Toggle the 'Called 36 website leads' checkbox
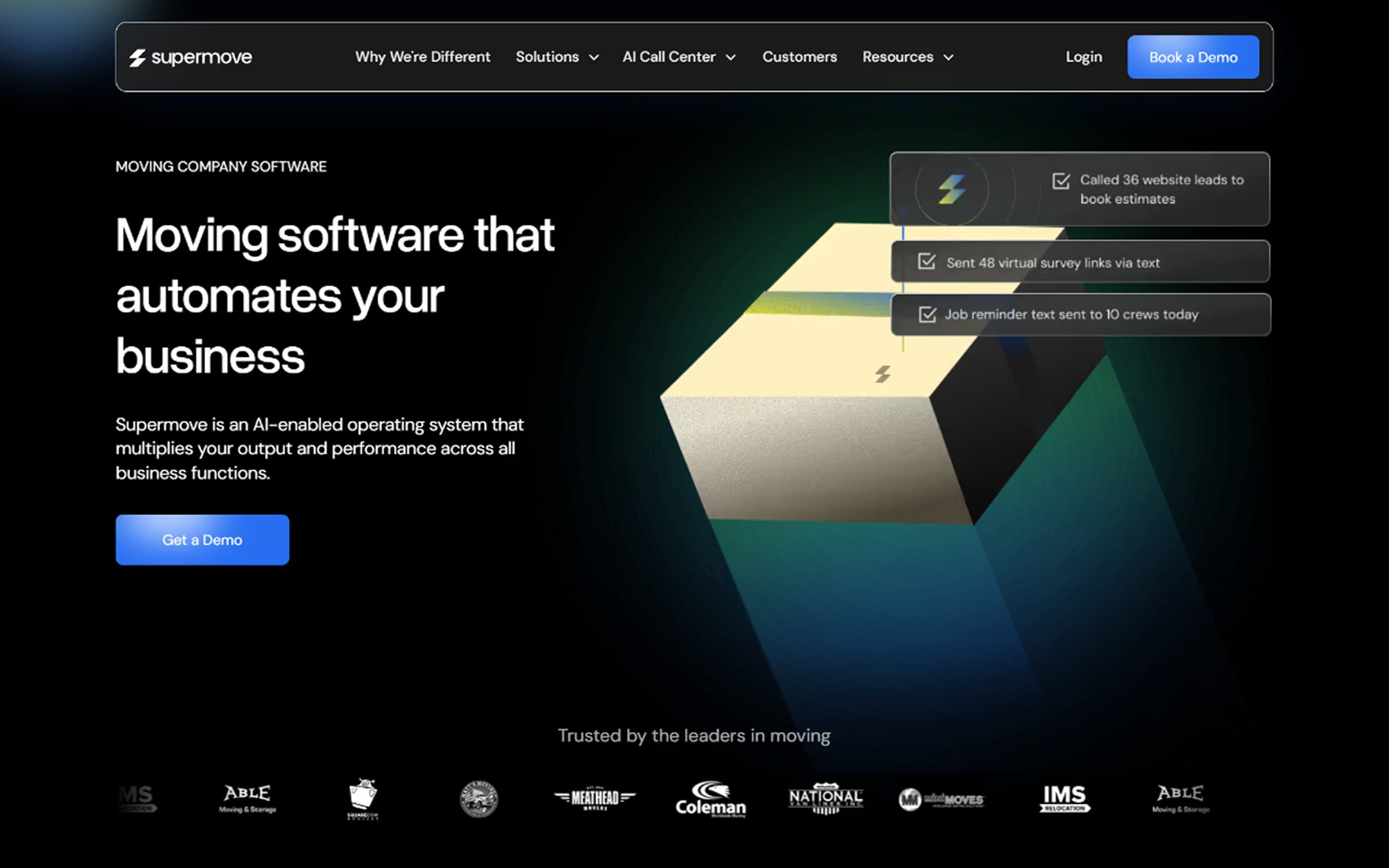Screen dimensions: 1389x868 tap(1061, 181)
